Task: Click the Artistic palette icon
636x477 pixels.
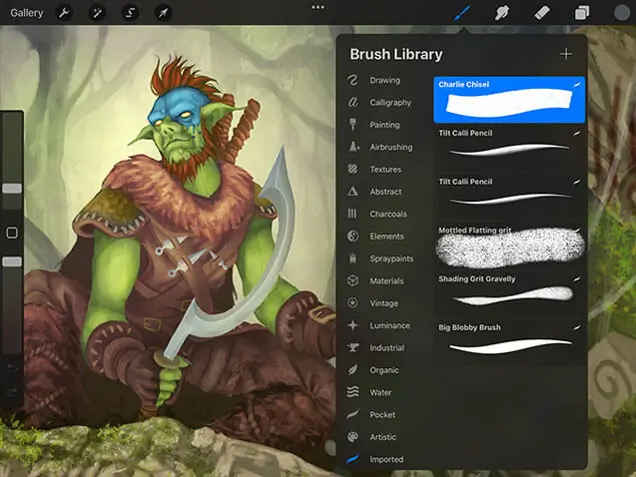Action: [x=353, y=437]
